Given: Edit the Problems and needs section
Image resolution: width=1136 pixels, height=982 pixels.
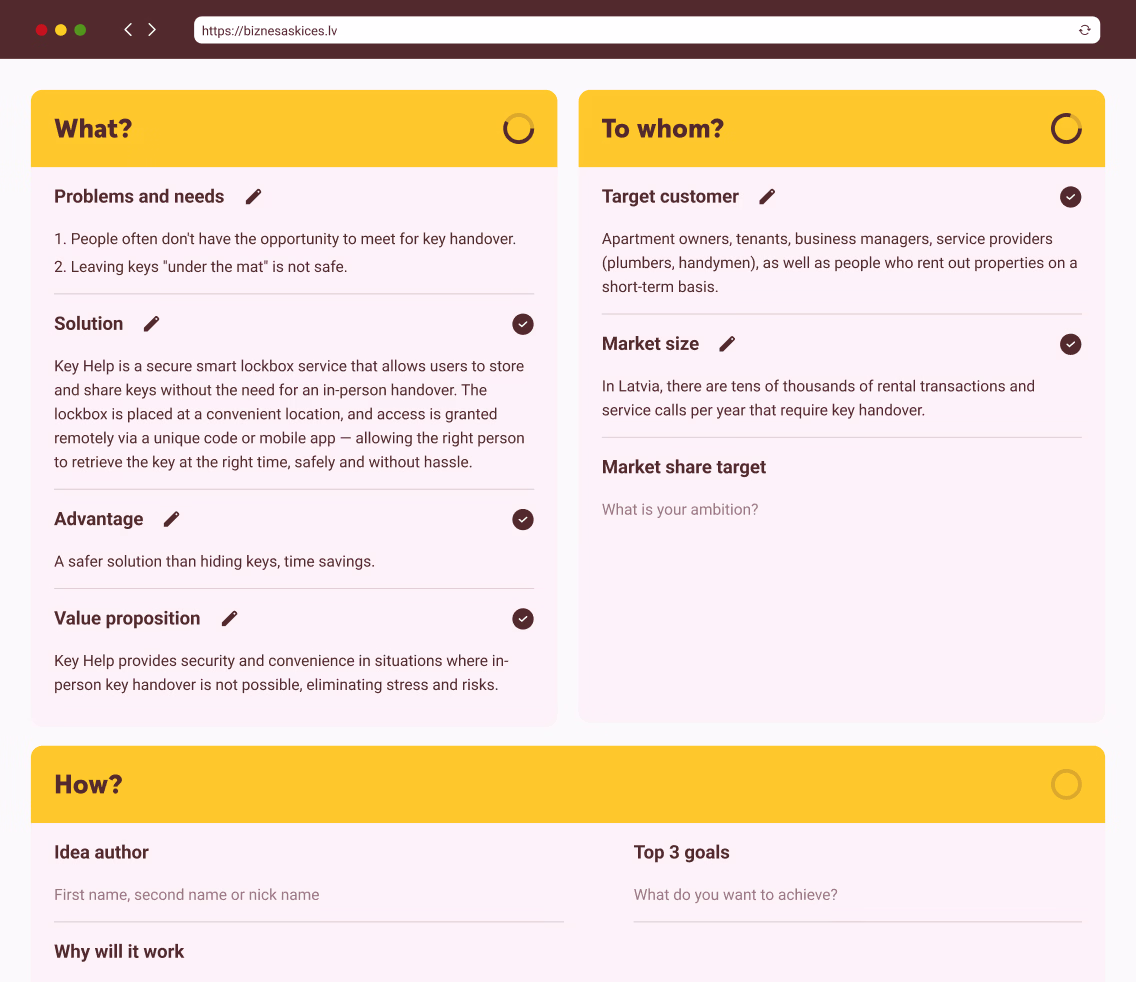Looking at the screenshot, I should point(252,197).
